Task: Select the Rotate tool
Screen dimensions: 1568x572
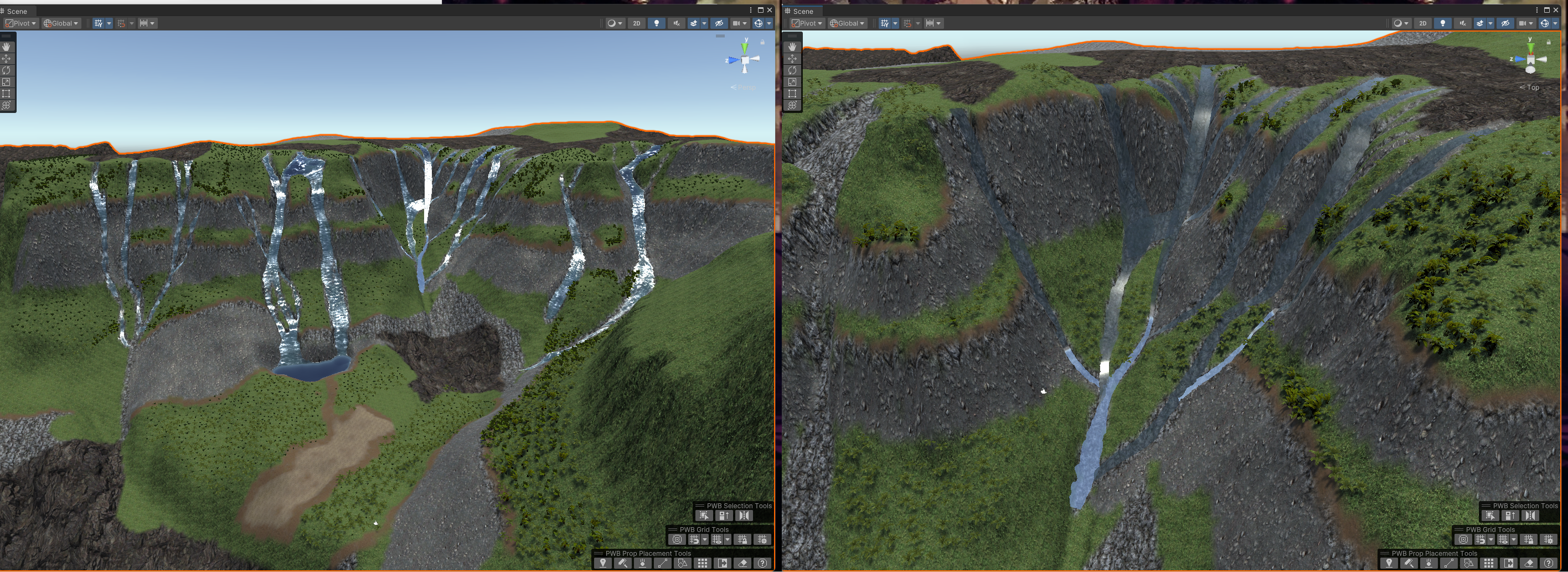Action: point(6,69)
